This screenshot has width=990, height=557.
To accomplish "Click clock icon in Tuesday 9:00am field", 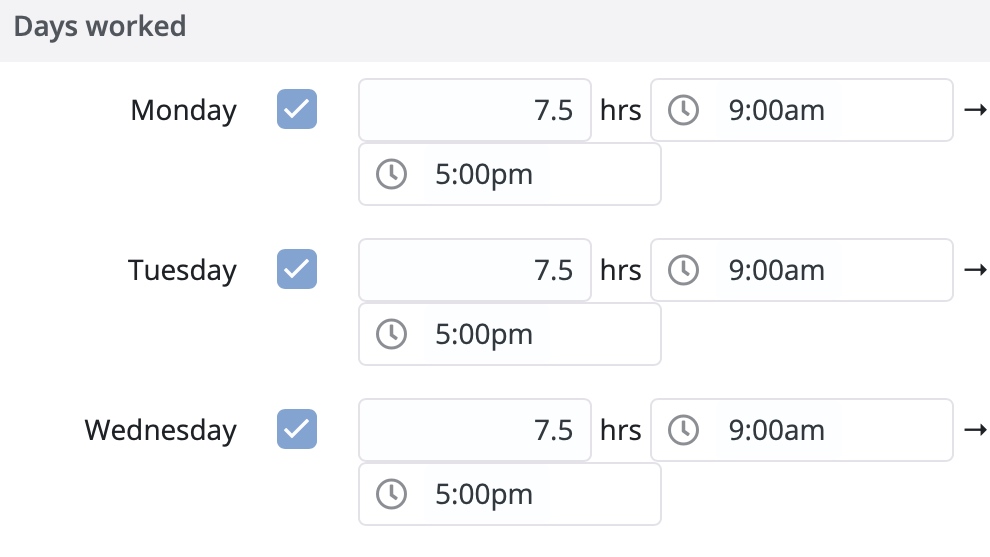I will point(683,270).
